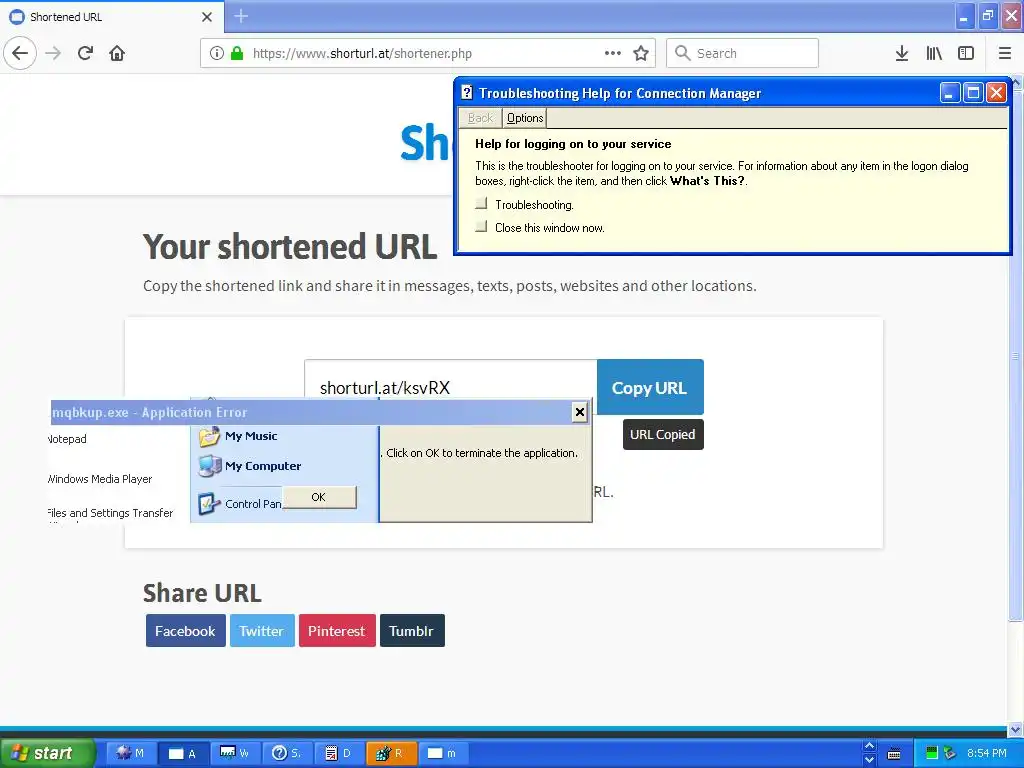Open Firefox library icon
This screenshot has height=768, width=1024.
click(x=934, y=53)
